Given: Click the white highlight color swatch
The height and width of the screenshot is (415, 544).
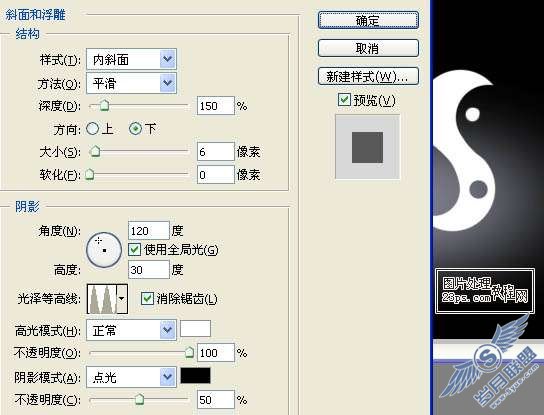Looking at the screenshot, I should coord(195,329).
